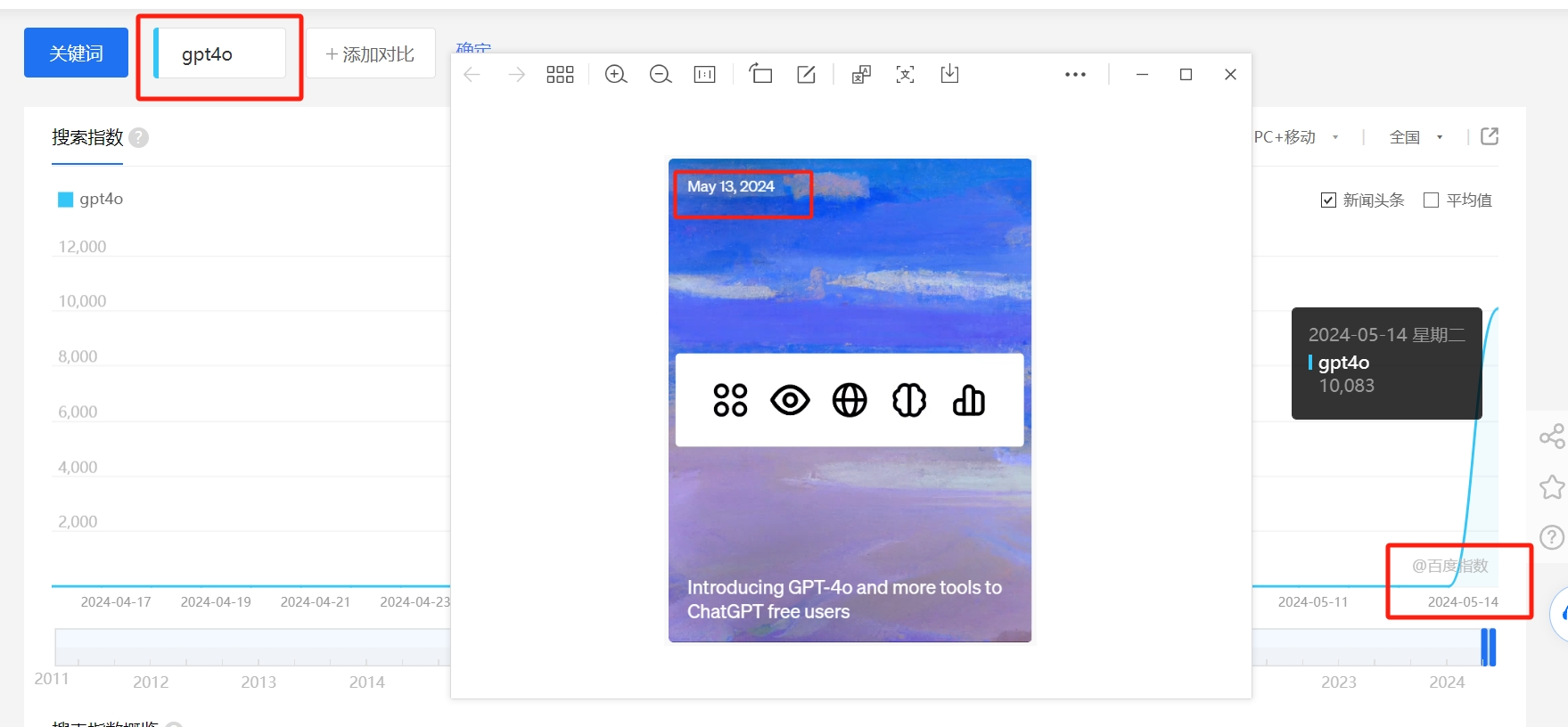Click the help question mark beside 搜索指数
The height and width of the screenshot is (727, 1568).
[x=138, y=137]
